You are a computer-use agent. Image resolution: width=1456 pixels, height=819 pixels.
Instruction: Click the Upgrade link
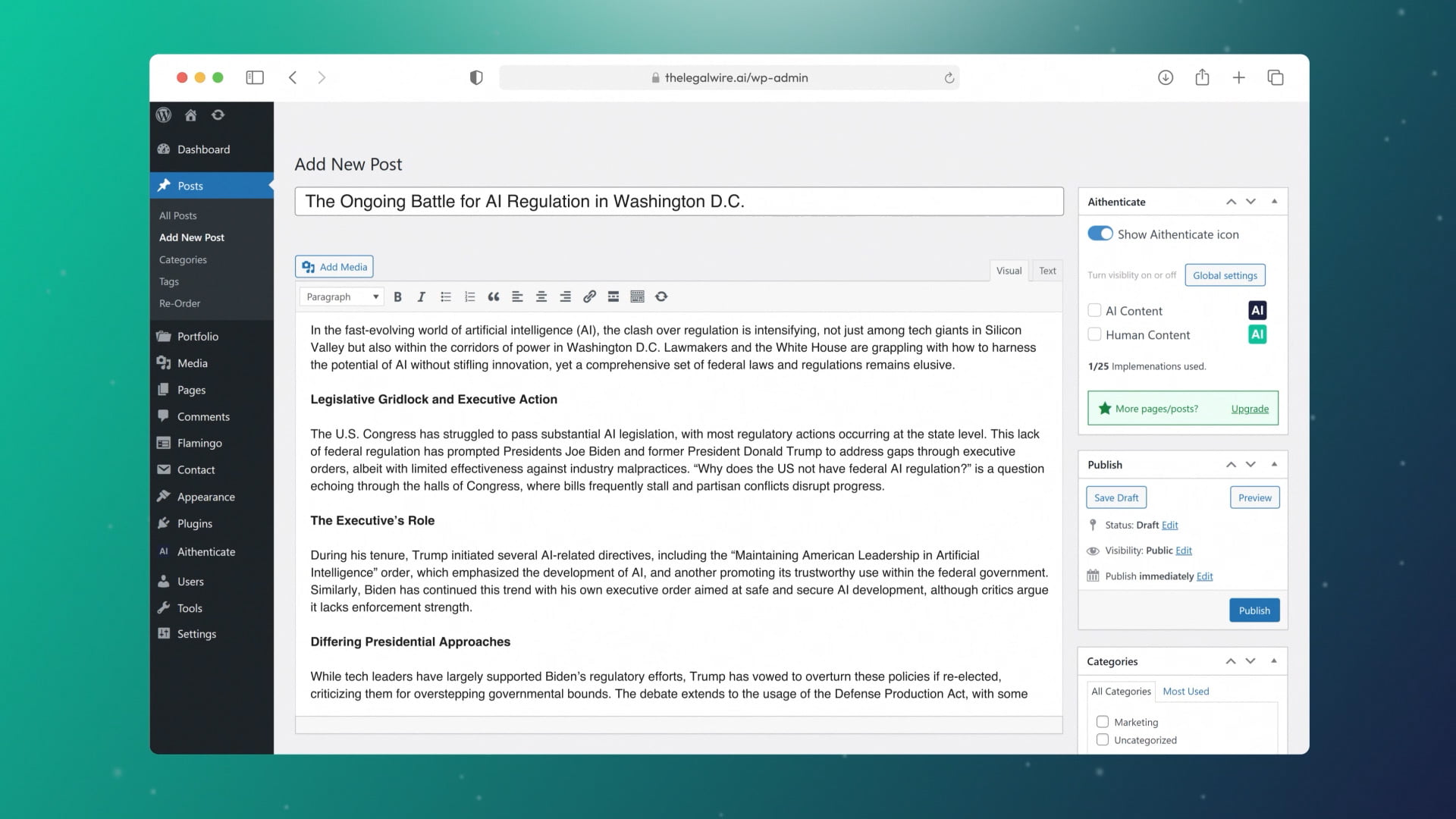pos(1250,409)
